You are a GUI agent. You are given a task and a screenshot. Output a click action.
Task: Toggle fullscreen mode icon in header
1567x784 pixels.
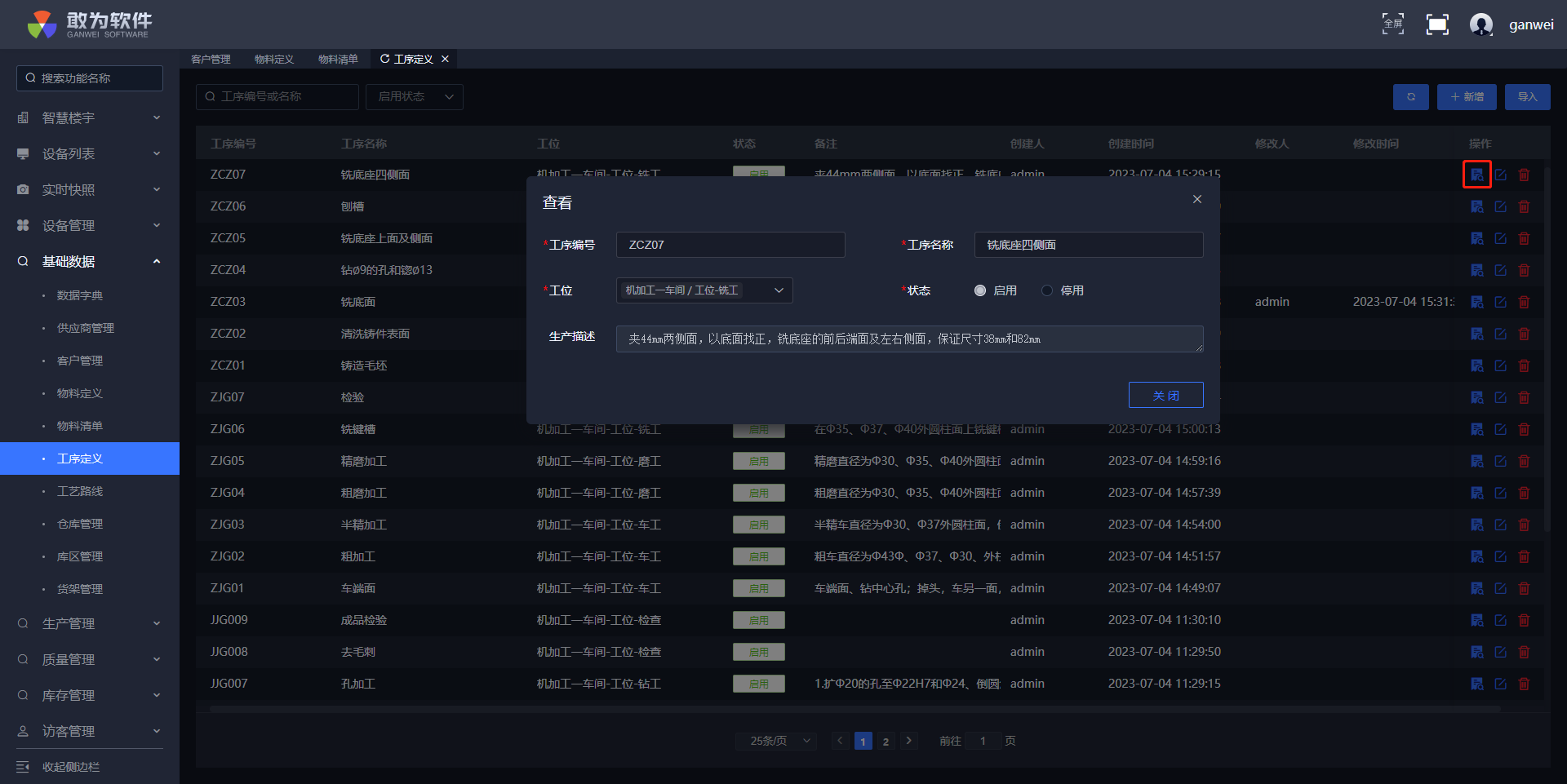1436,24
